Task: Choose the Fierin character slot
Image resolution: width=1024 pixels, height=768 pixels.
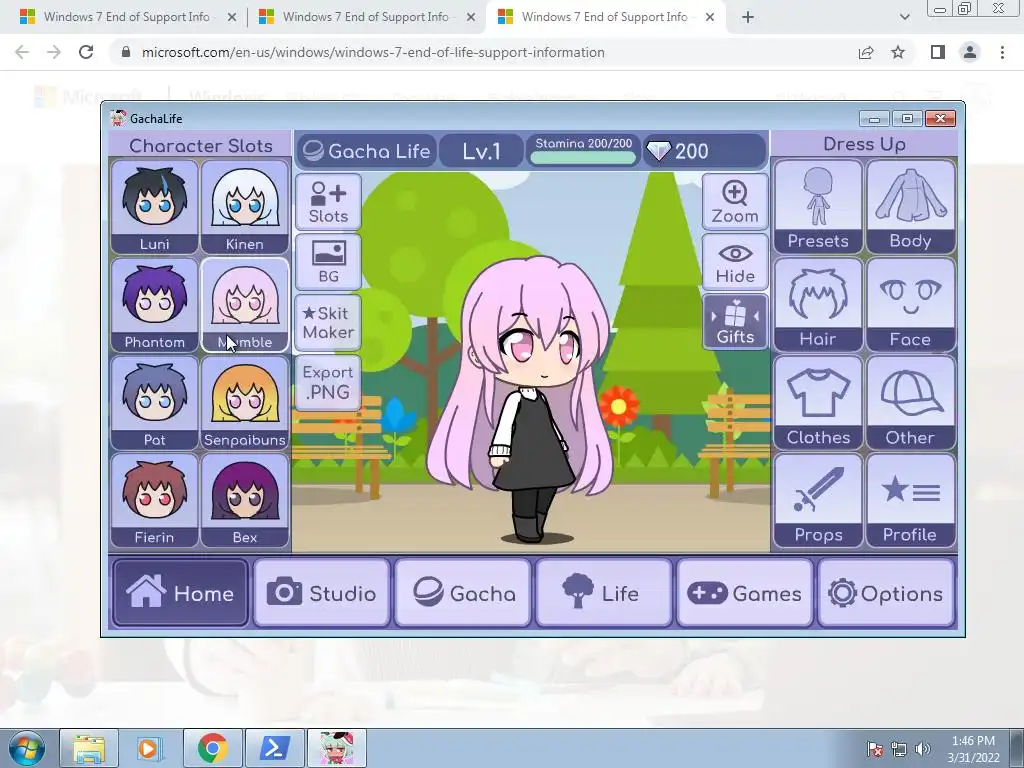Action: [154, 500]
